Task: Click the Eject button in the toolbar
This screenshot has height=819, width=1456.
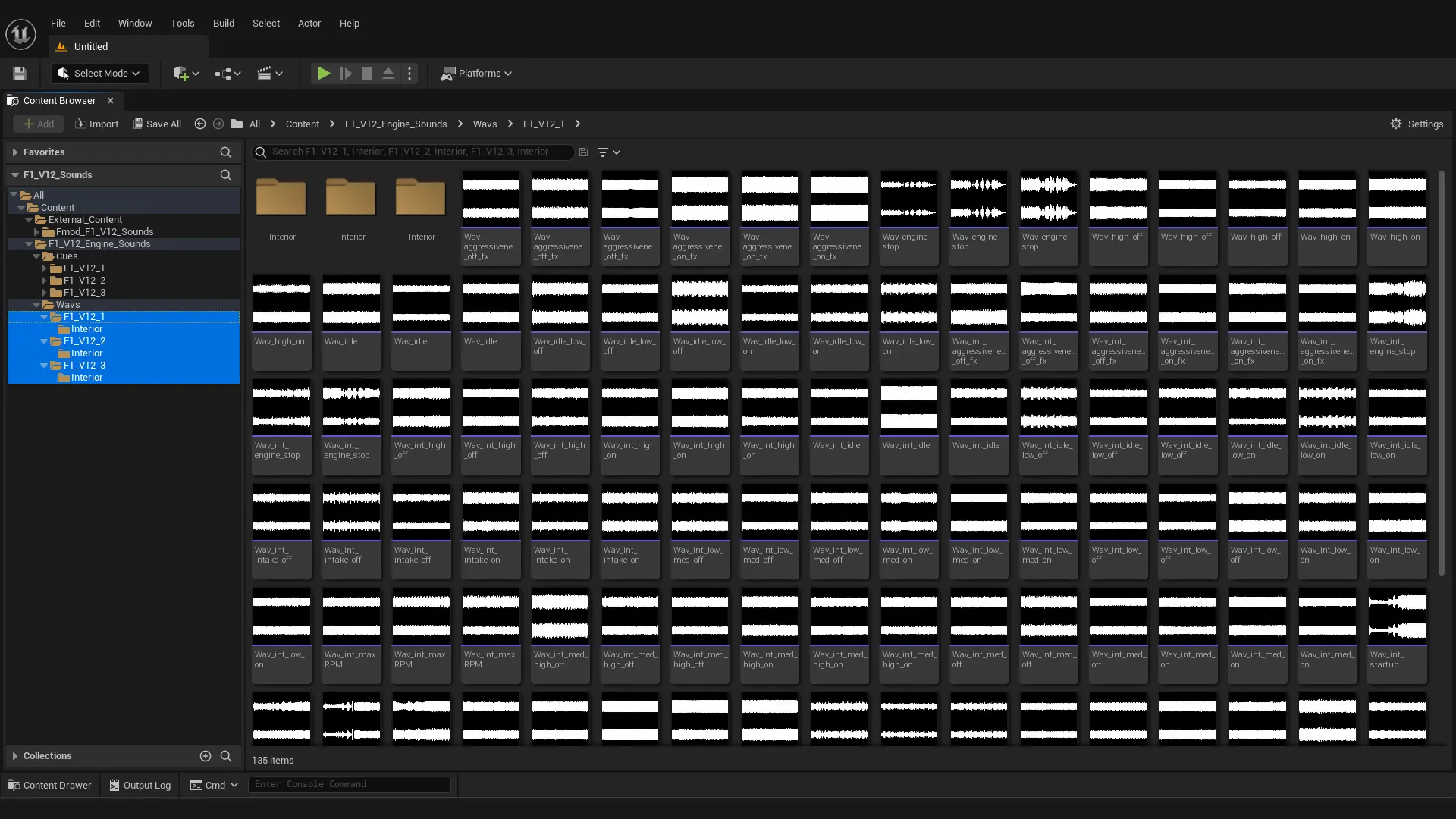Action: click(x=388, y=74)
